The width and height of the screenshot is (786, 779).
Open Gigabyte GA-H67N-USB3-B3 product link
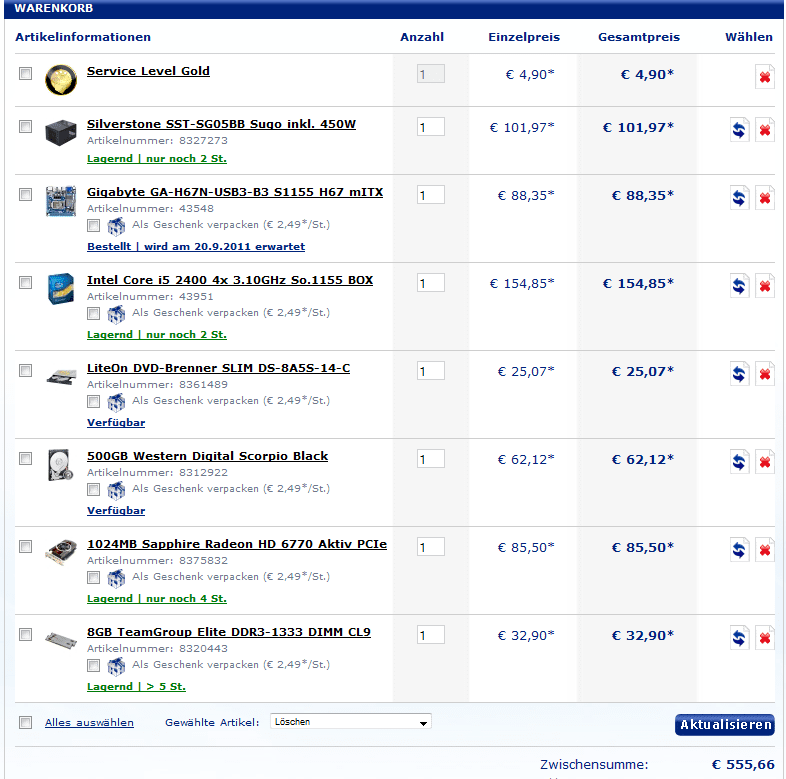click(235, 192)
